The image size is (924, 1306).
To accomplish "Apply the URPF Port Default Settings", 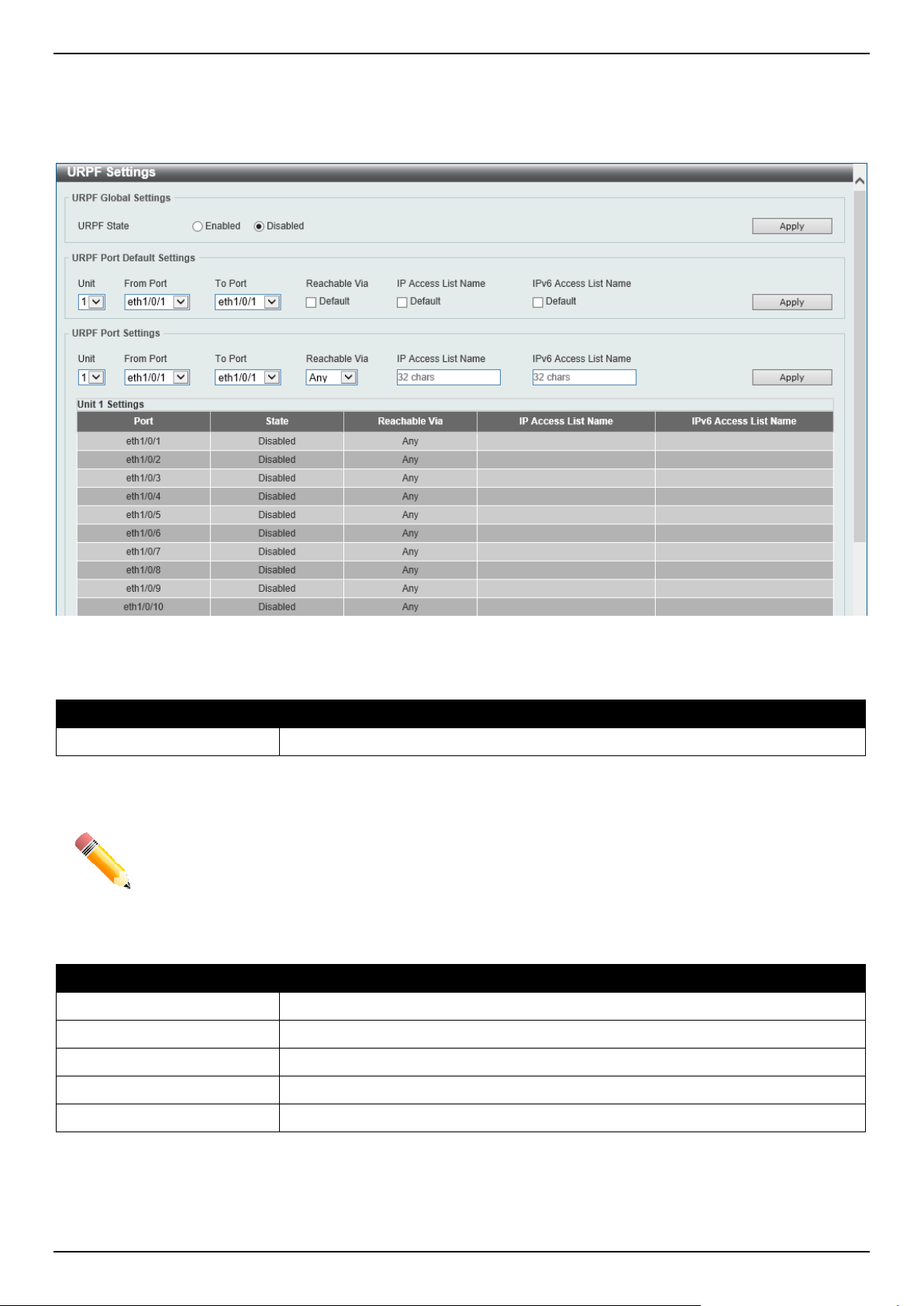I will (x=791, y=302).
